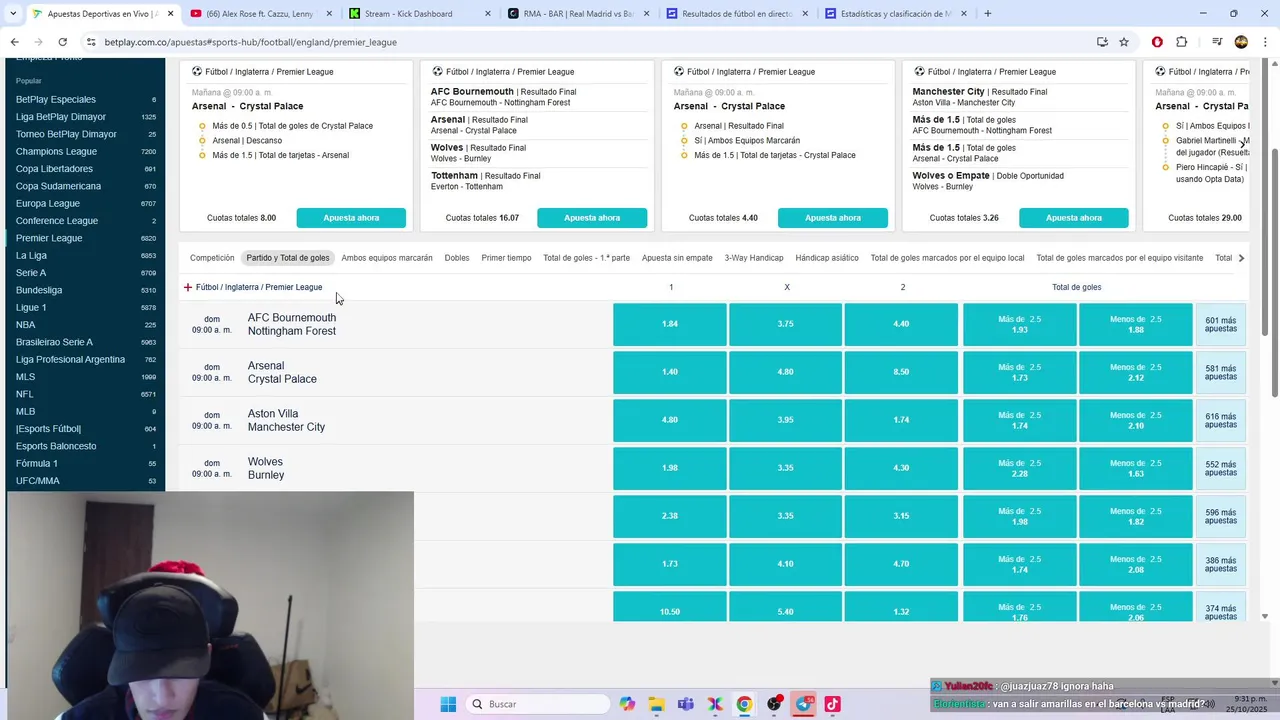Open the TikTok taskbar icon
Screen dimensions: 1280x720
point(832,704)
